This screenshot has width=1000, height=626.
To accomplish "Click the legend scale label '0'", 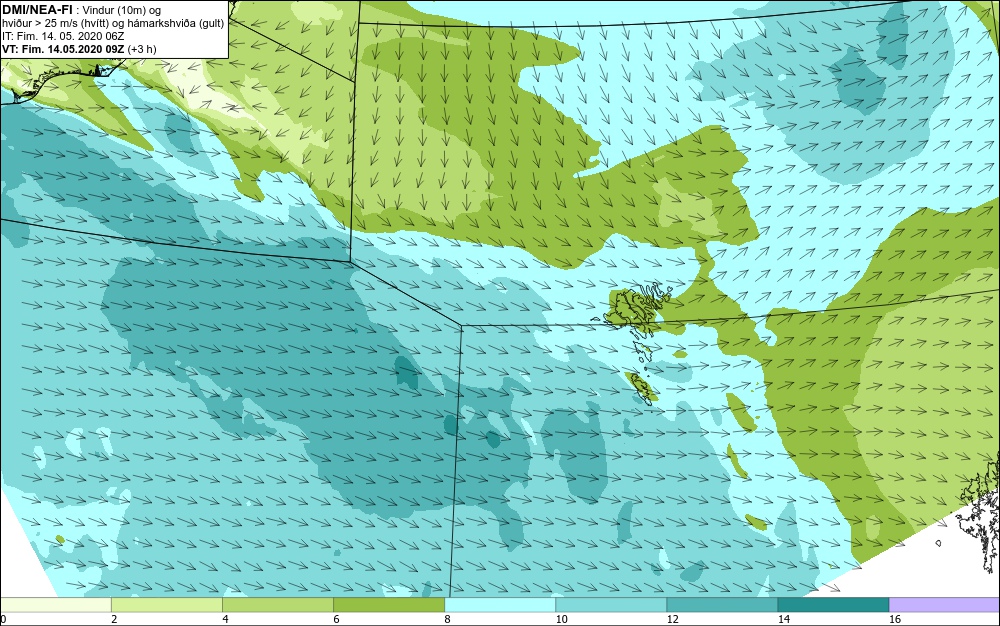I will pyautogui.click(x=3, y=619).
